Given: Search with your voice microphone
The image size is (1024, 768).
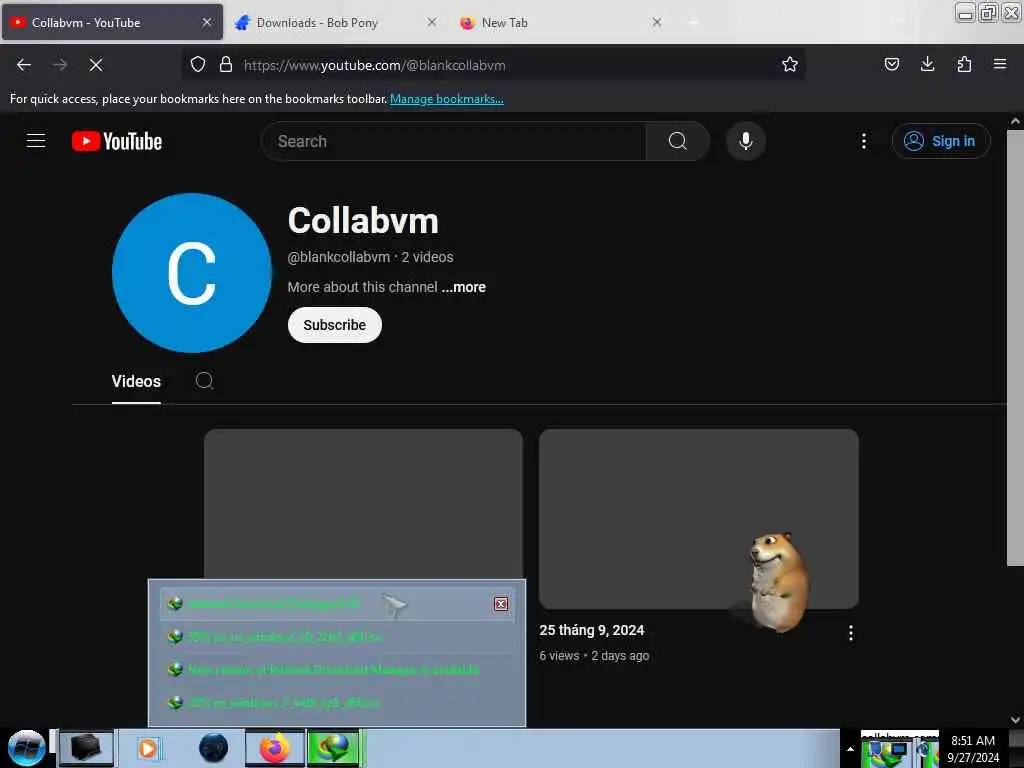Looking at the screenshot, I should 746,141.
